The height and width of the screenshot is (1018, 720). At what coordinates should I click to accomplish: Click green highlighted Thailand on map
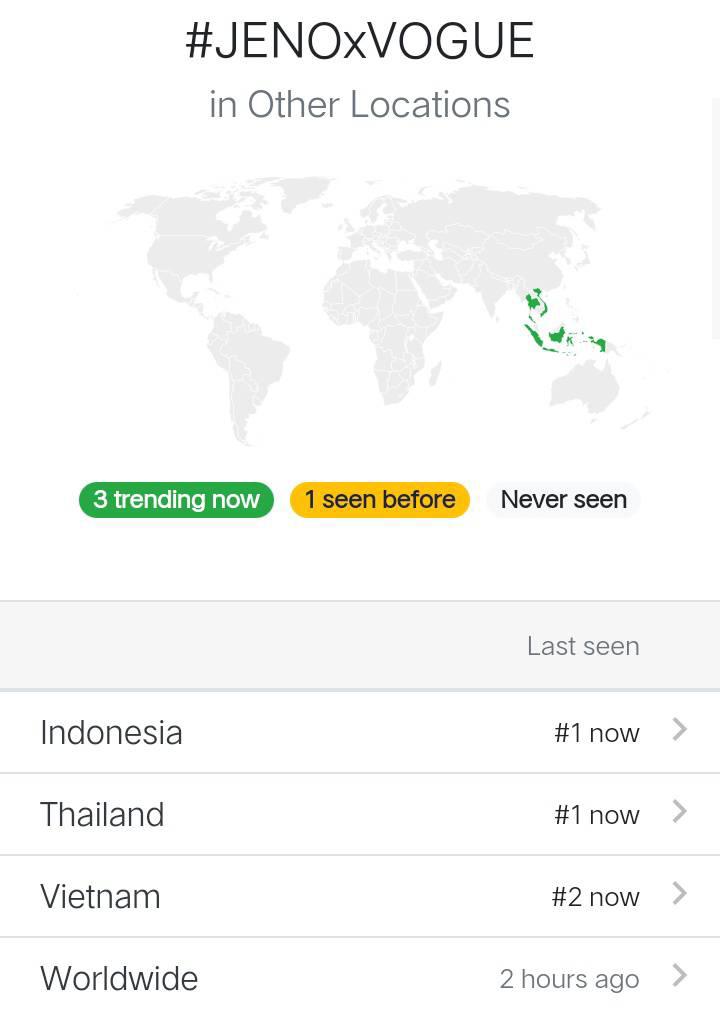[x=534, y=302]
